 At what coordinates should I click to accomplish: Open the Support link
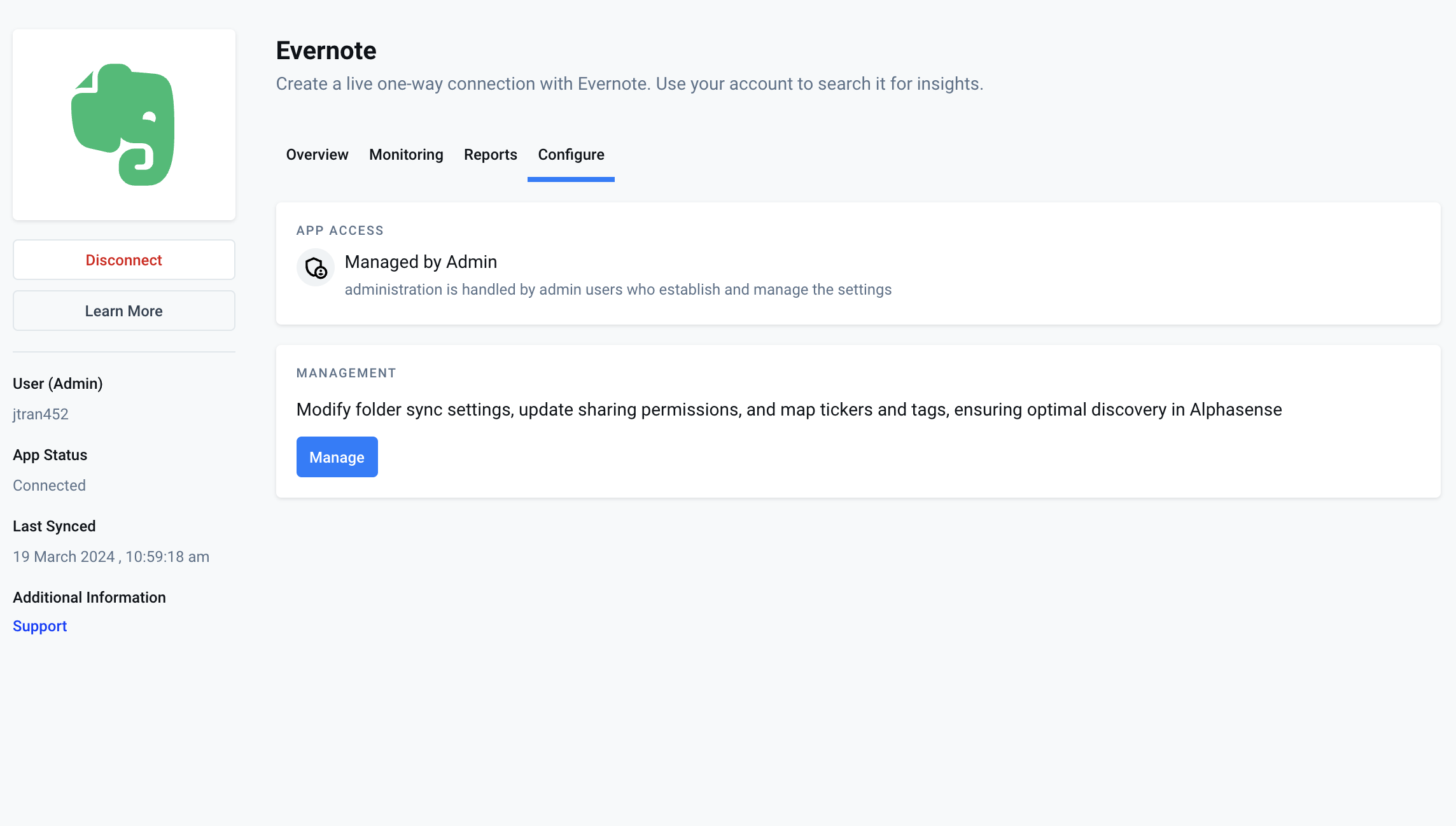(x=39, y=626)
